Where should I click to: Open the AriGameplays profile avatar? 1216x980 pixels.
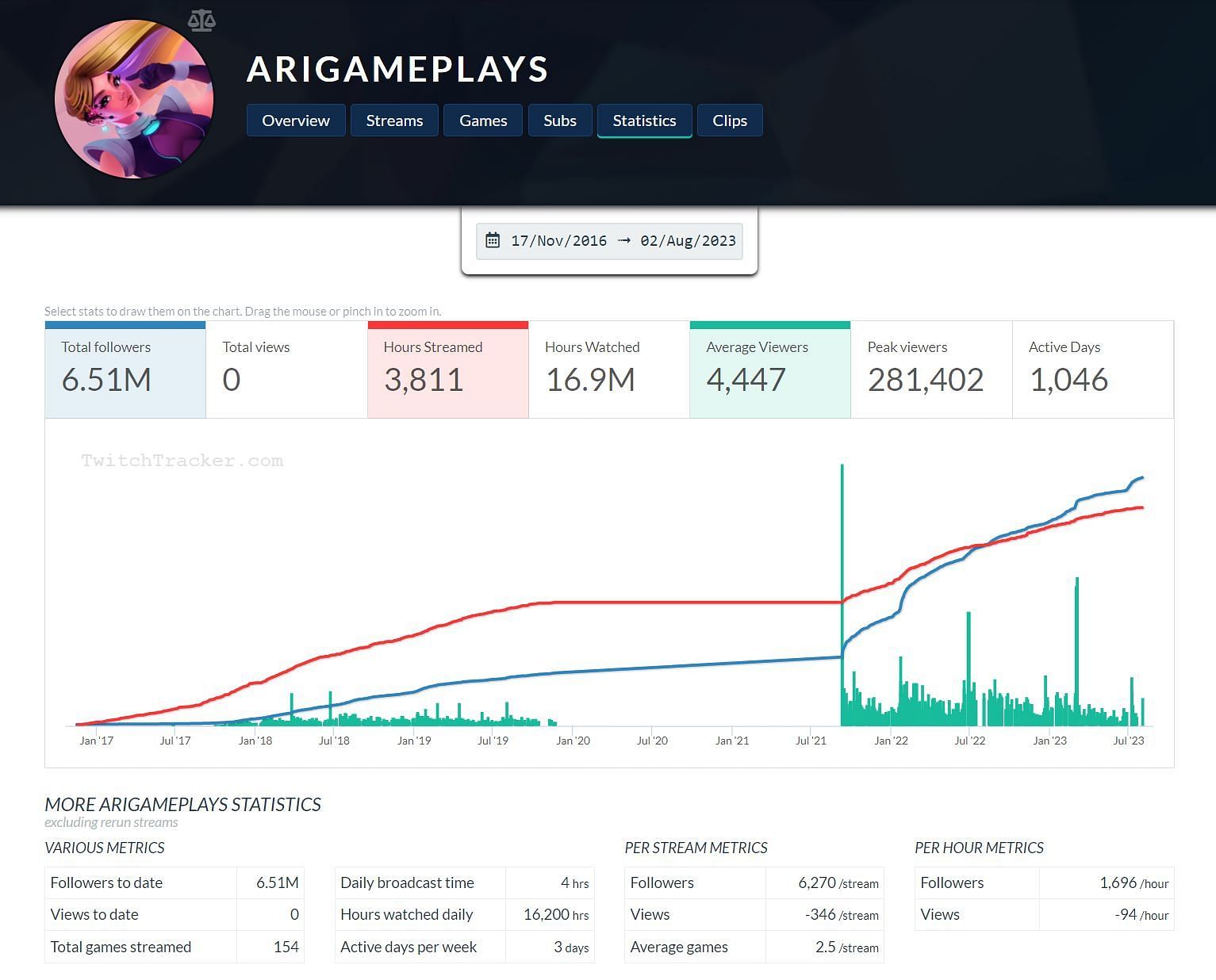[134, 99]
